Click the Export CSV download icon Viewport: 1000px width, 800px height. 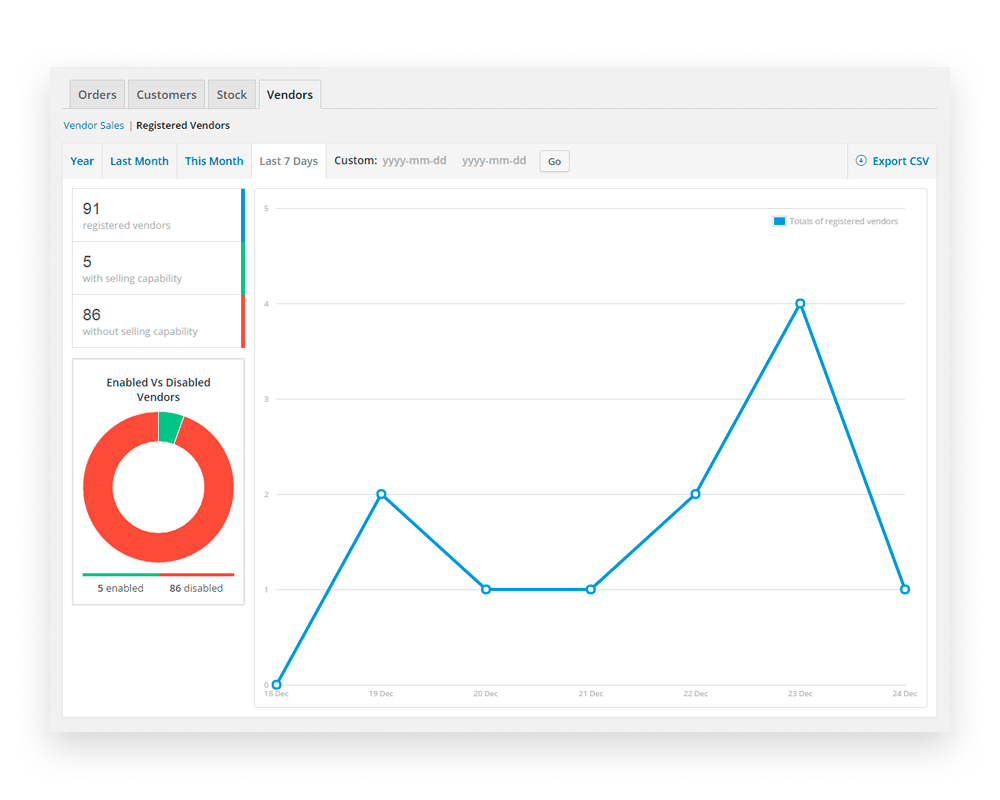[x=861, y=161]
